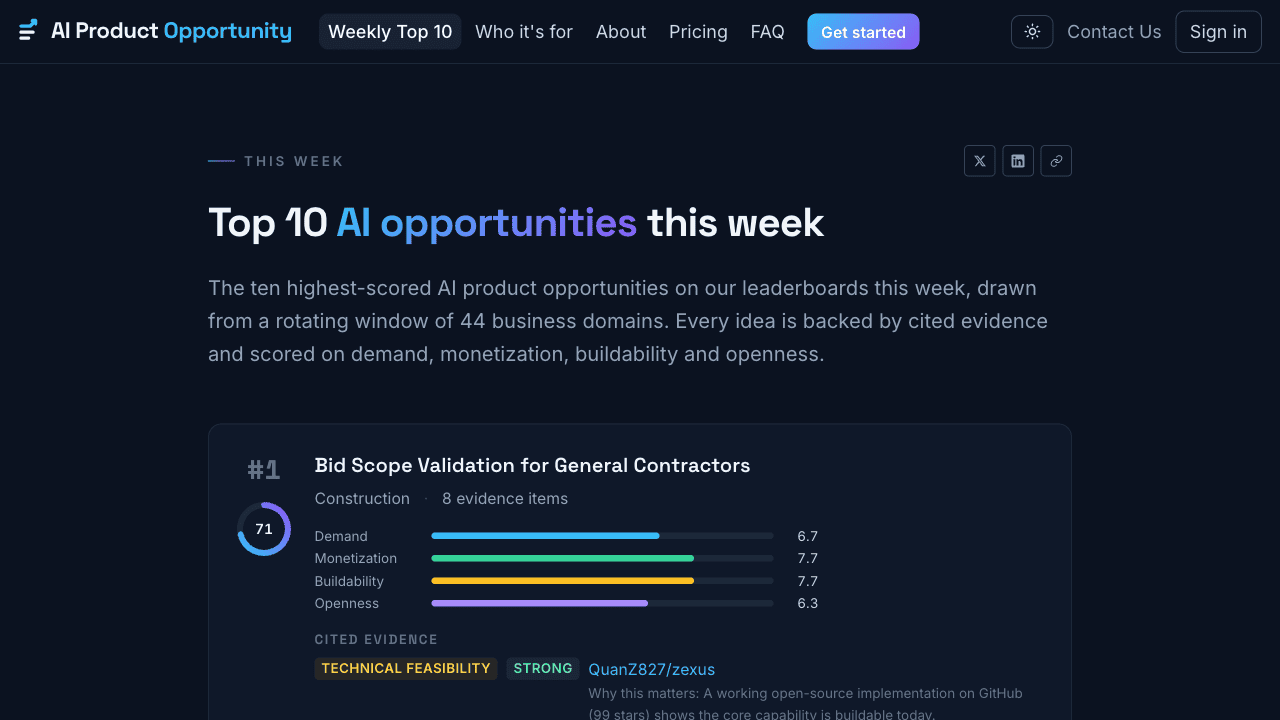Share on X (Twitter) icon

tap(980, 161)
